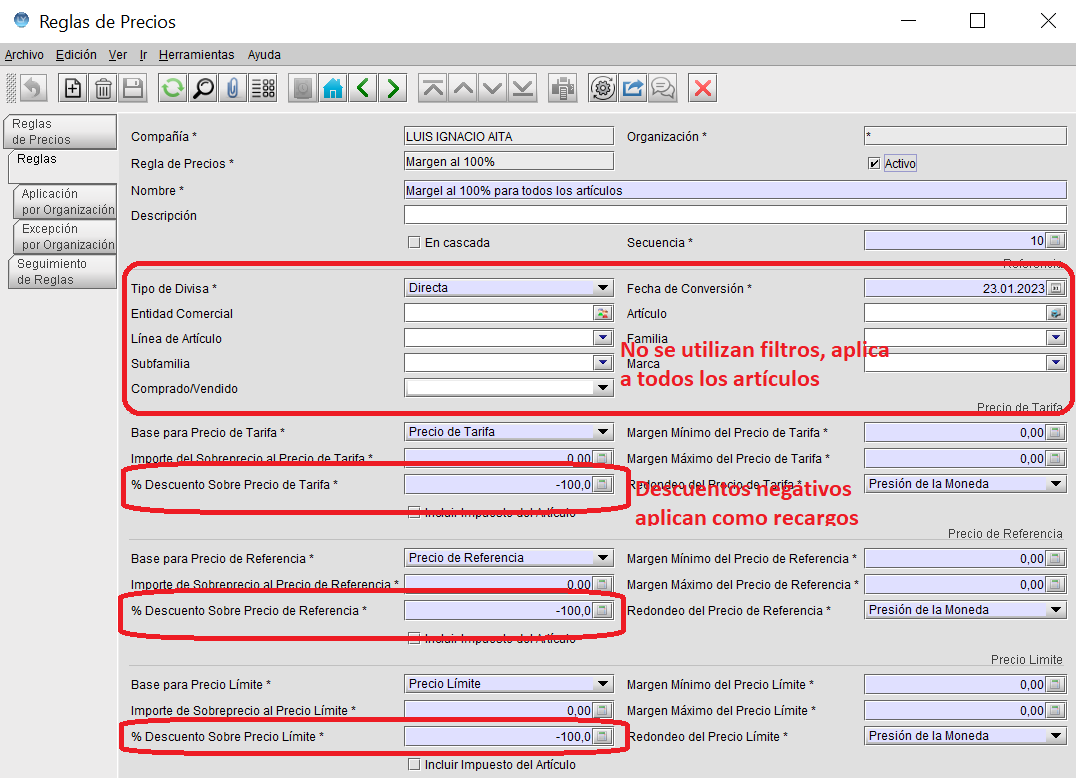Refresh data with the green arrows icon
The width and height of the screenshot is (1076, 778).
tap(173, 88)
